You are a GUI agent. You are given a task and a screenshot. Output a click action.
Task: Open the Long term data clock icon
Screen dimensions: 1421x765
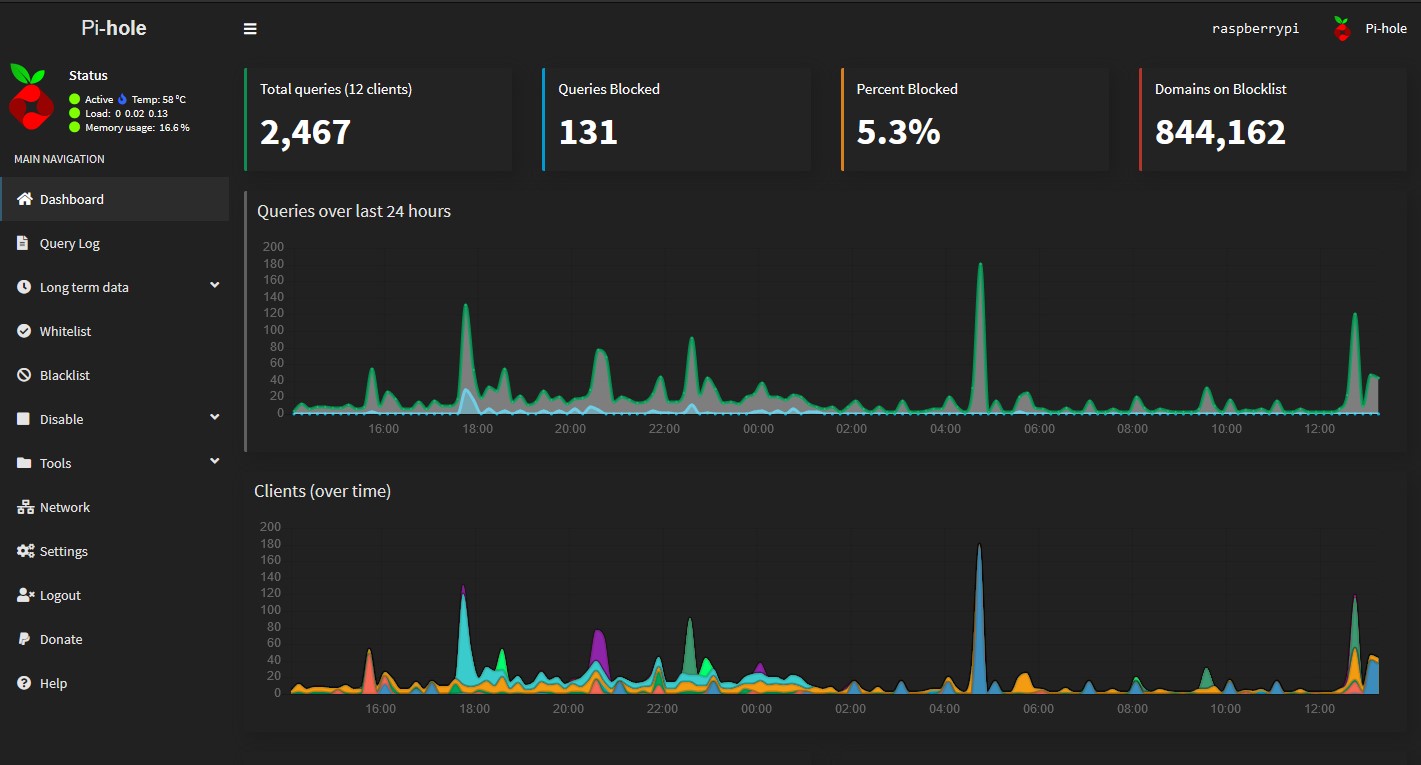tap(22, 287)
